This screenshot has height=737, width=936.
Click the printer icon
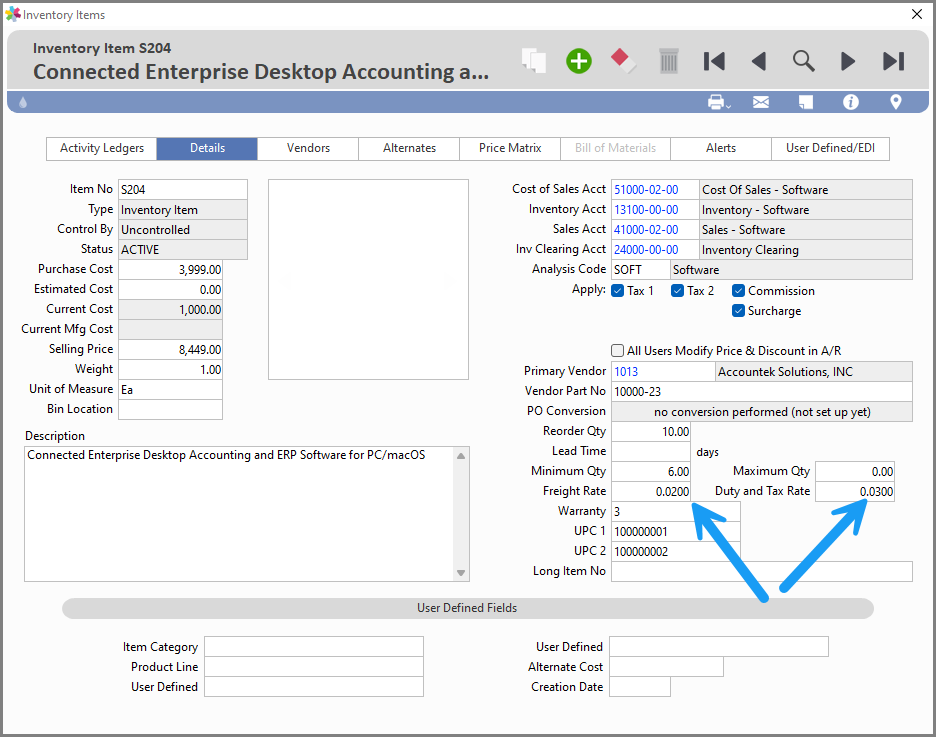click(x=718, y=102)
